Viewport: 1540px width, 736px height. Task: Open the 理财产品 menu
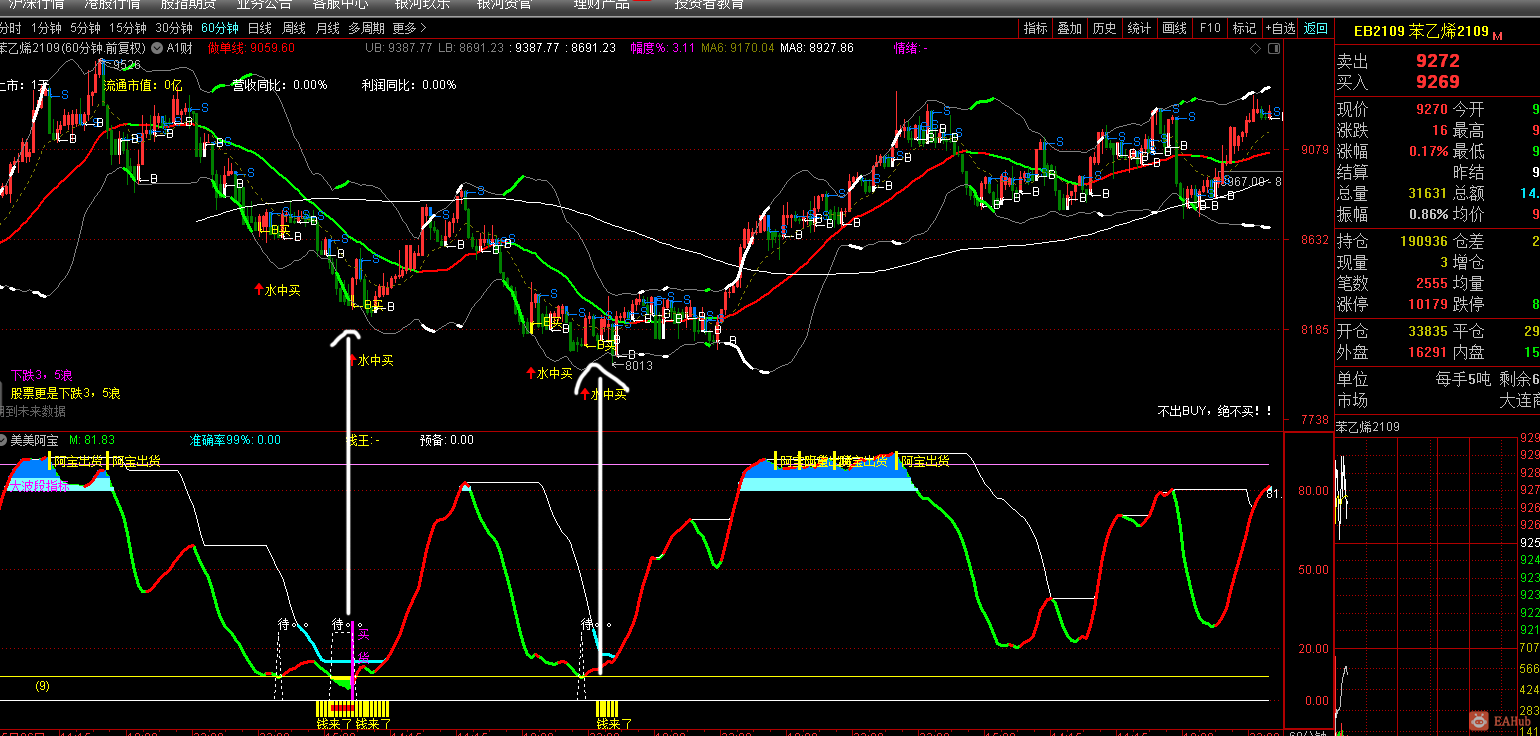[x=602, y=4]
